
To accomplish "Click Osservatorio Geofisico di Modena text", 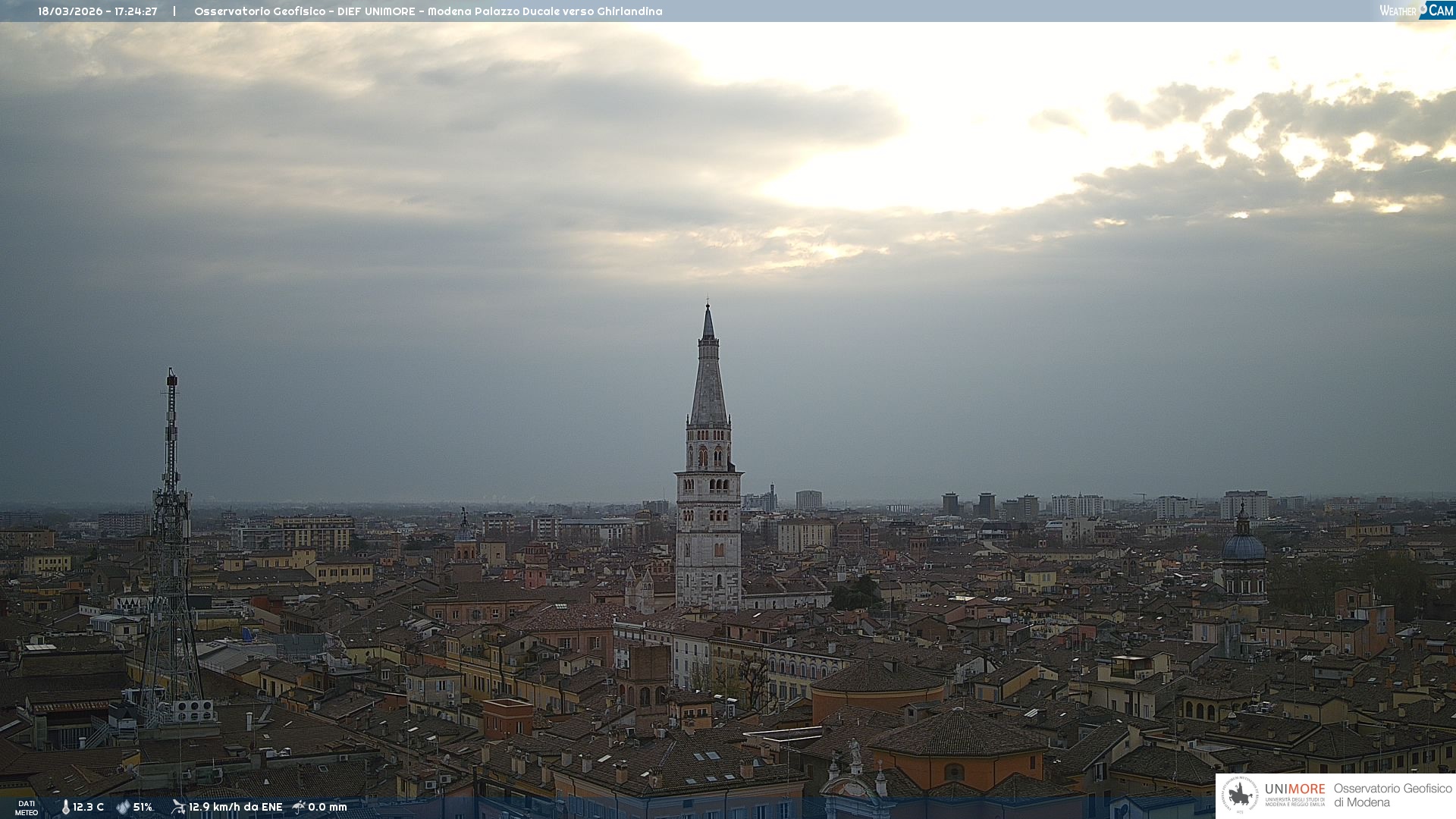I will tap(1392, 795).
